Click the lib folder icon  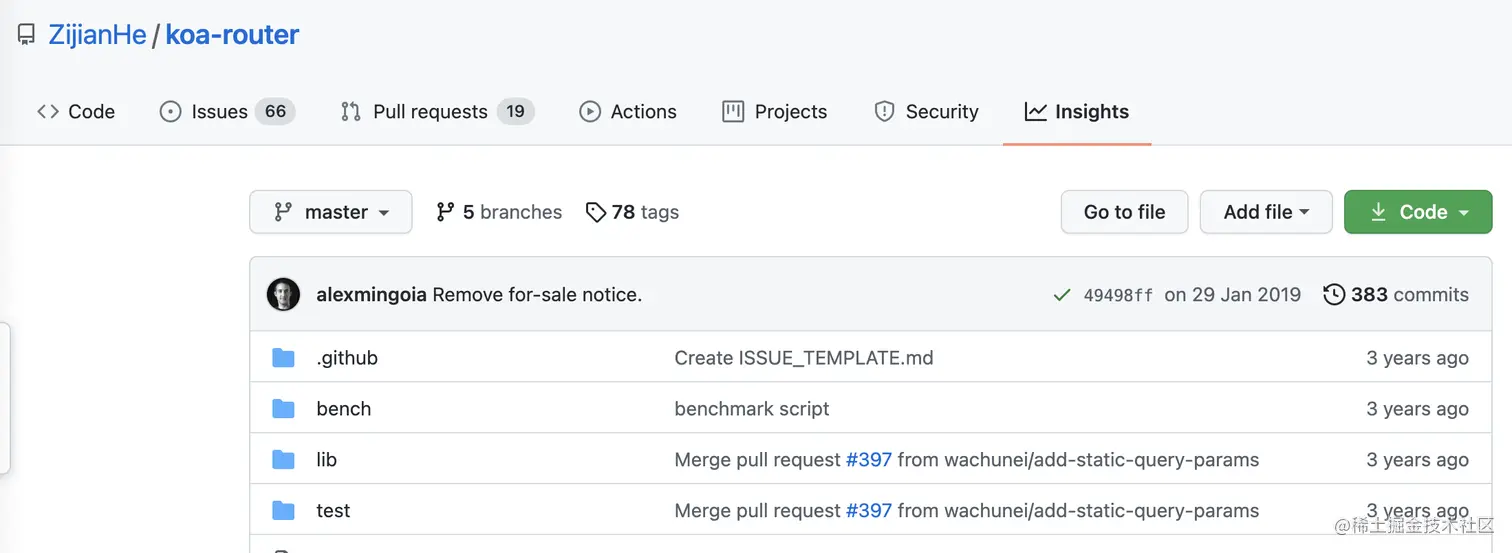[x=284, y=460]
